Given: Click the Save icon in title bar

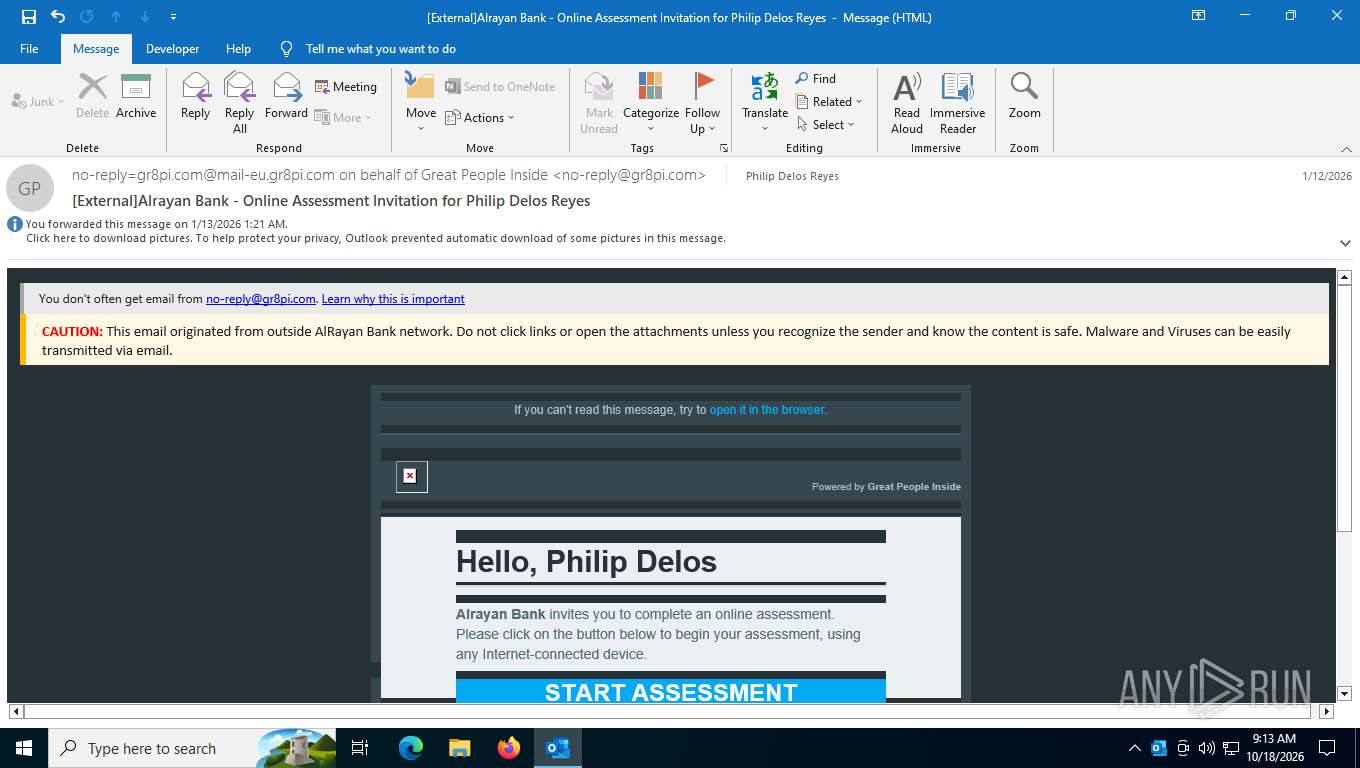Looking at the screenshot, I should coord(29,17).
